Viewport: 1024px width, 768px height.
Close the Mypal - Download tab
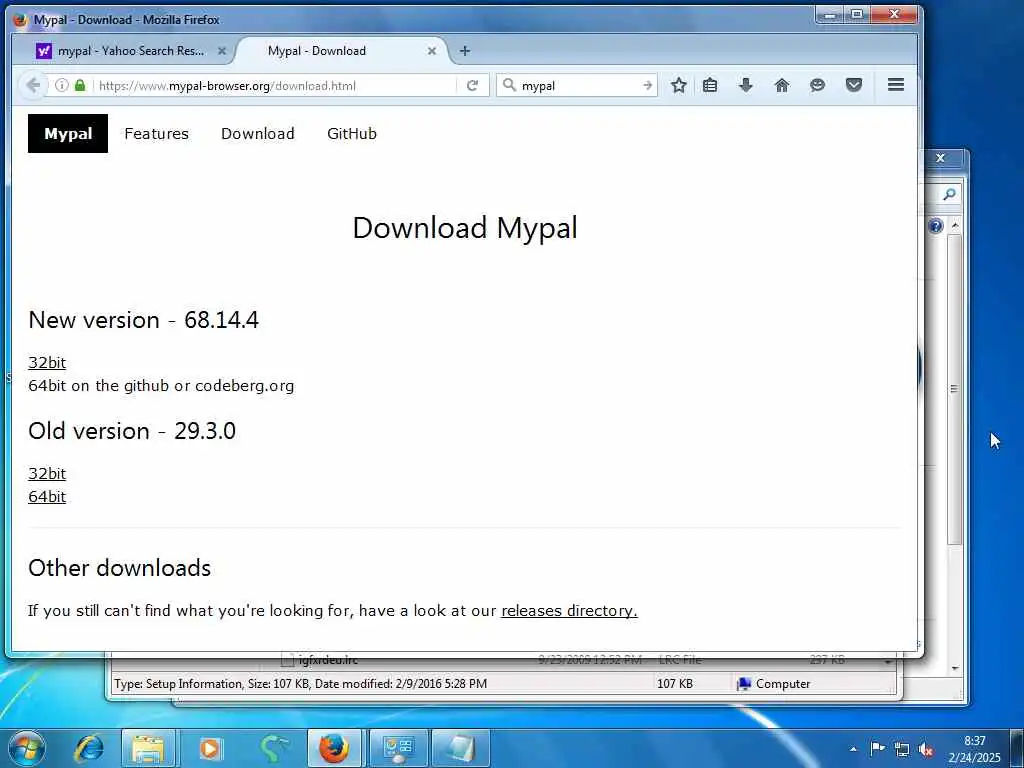point(432,51)
